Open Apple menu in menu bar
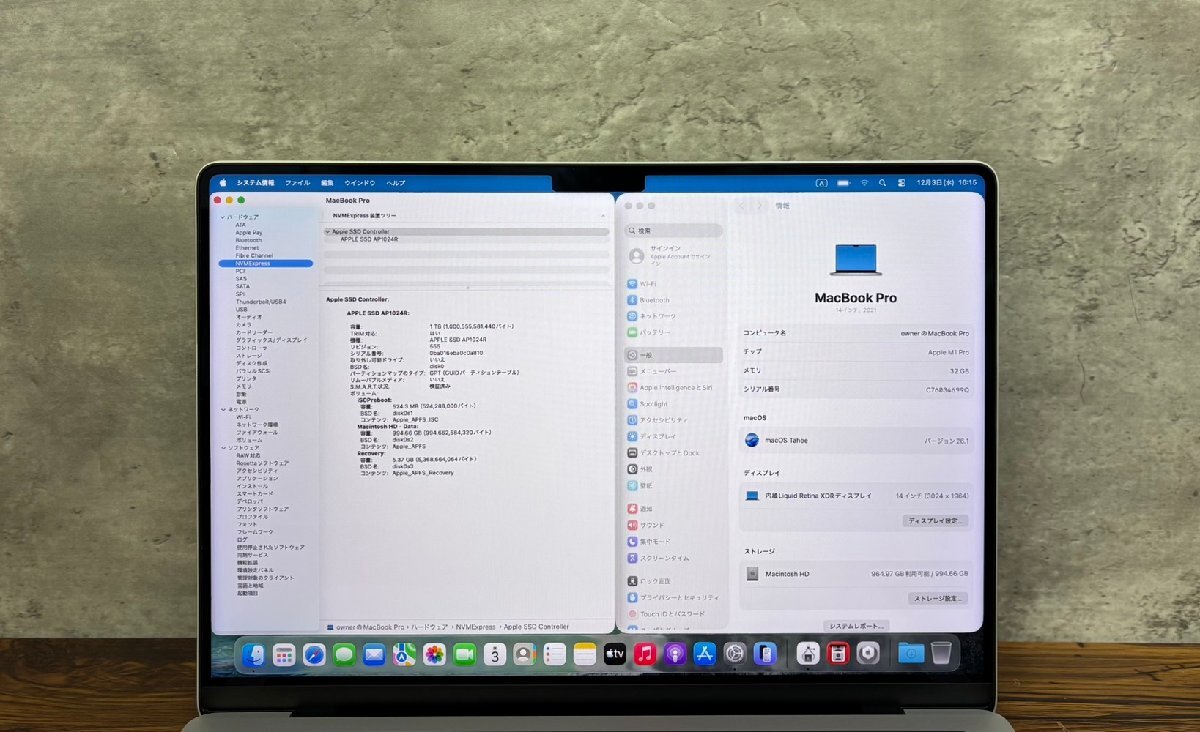 pos(222,183)
